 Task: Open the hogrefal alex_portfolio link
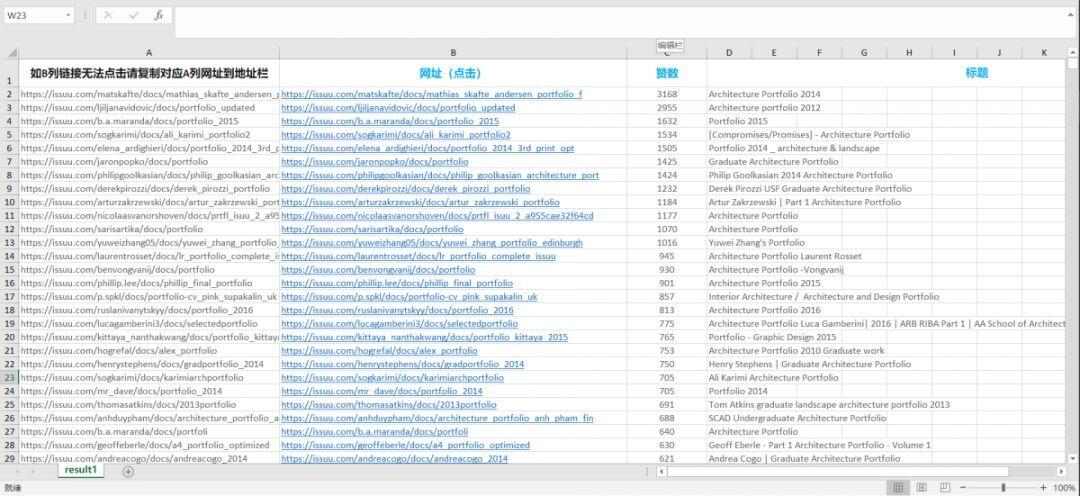pos(379,351)
